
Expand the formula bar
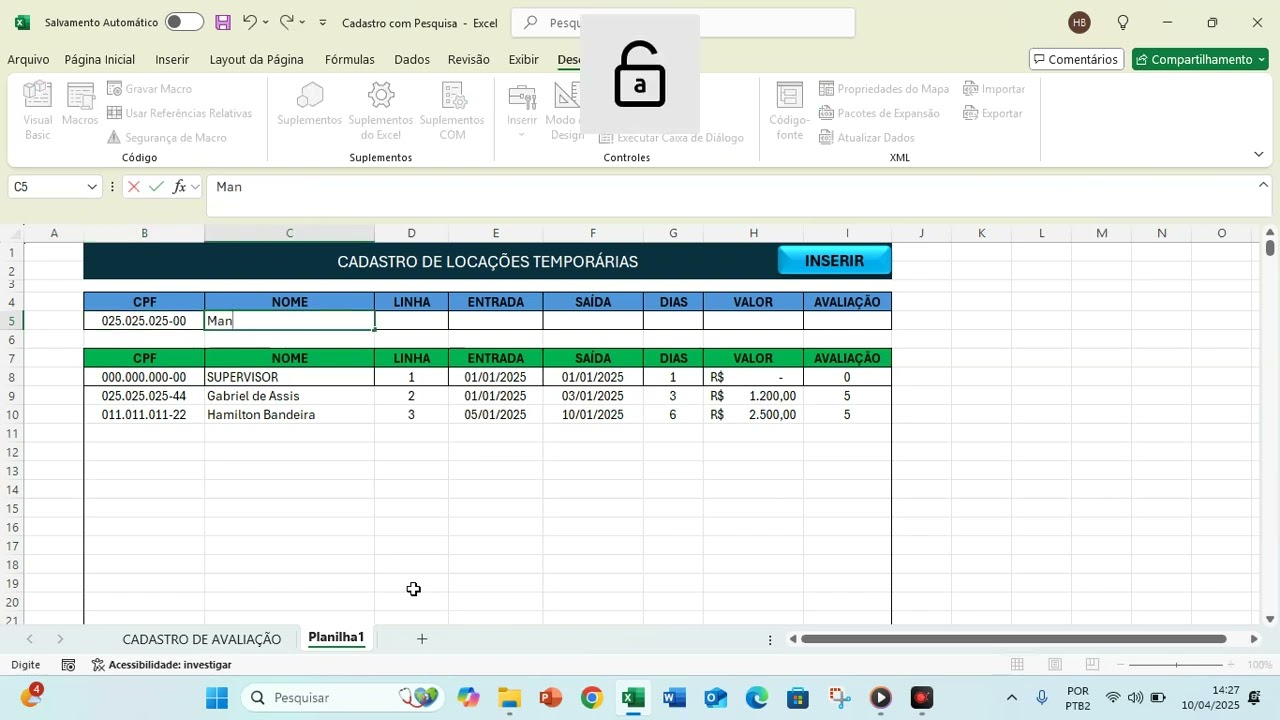[x=1263, y=185]
